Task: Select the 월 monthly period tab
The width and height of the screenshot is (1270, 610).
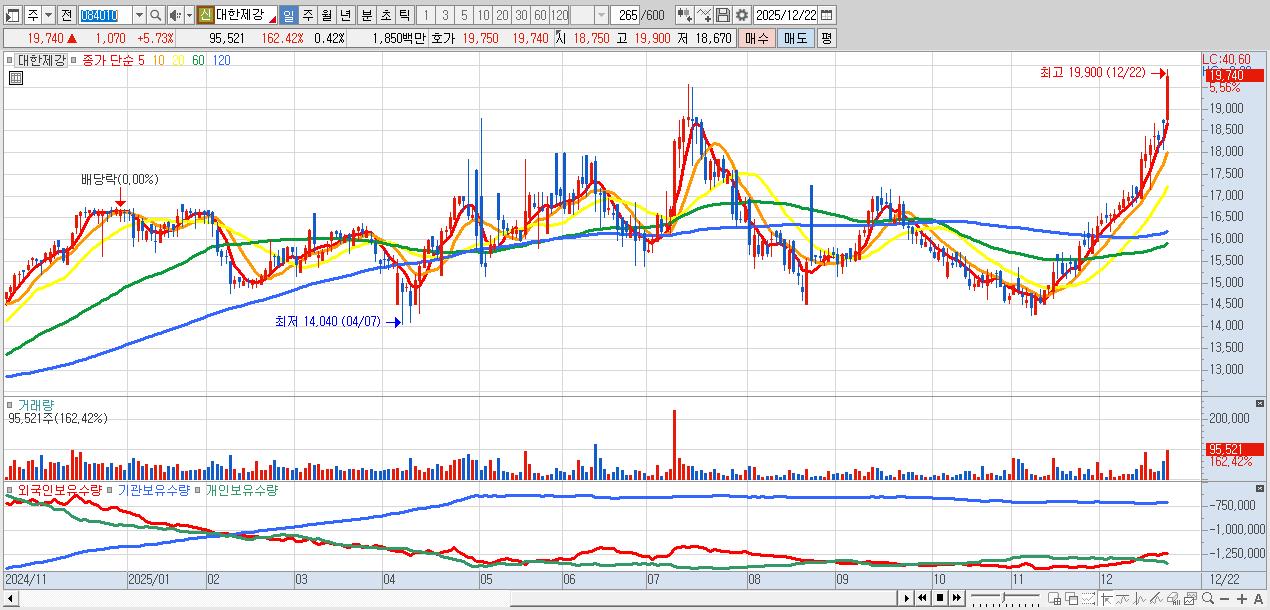Action: coord(326,15)
